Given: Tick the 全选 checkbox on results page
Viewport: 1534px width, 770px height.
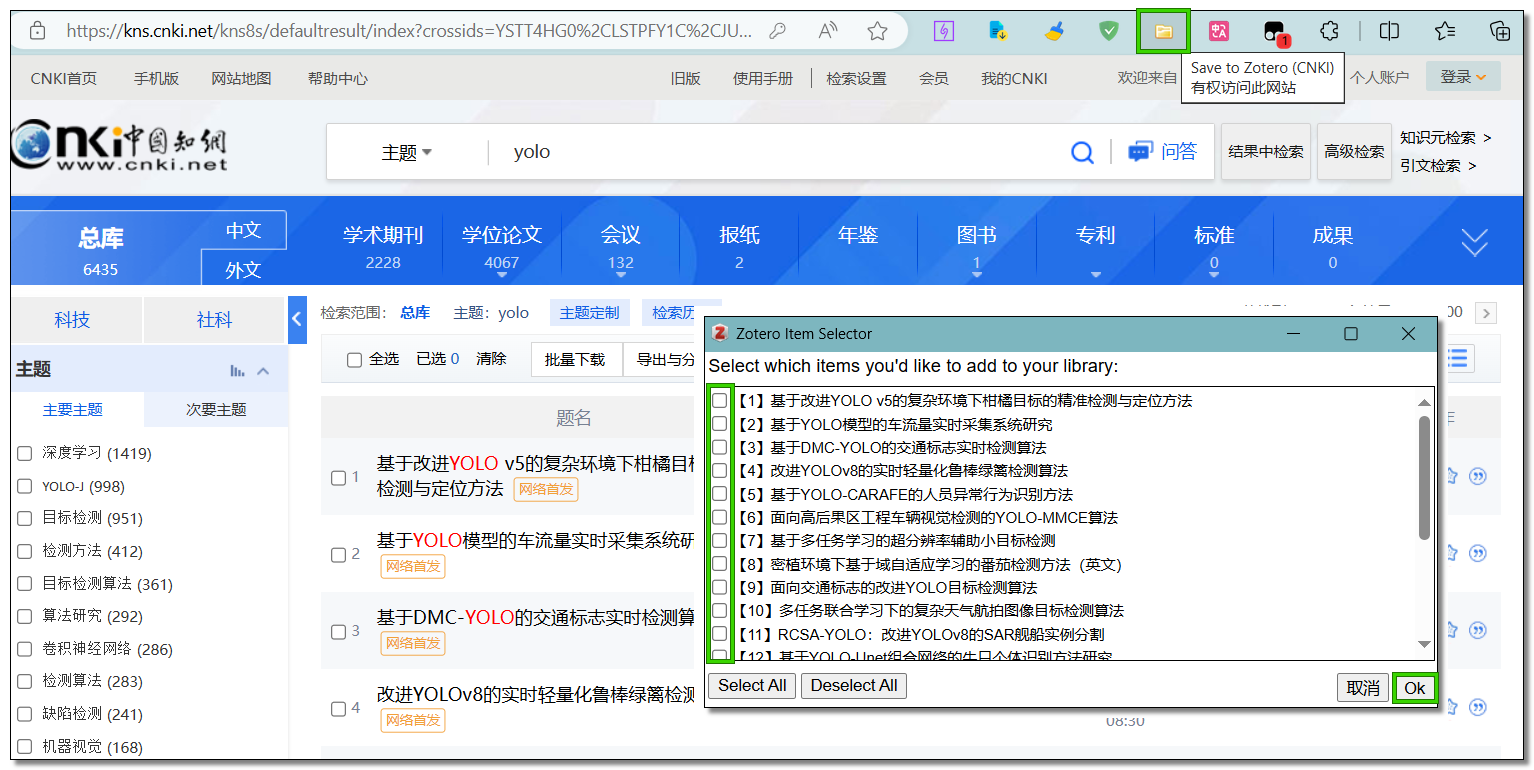Looking at the screenshot, I should pyautogui.click(x=354, y=360).
